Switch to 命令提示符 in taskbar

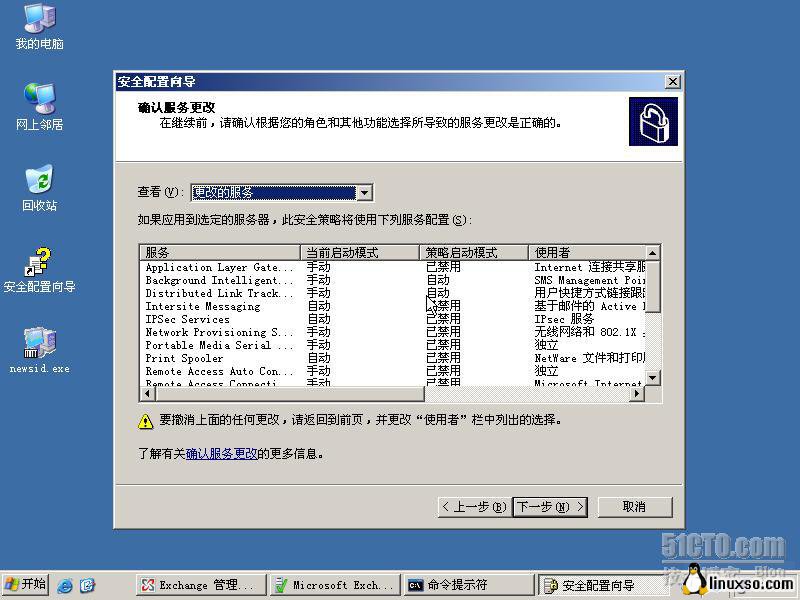tap(468, 585)
